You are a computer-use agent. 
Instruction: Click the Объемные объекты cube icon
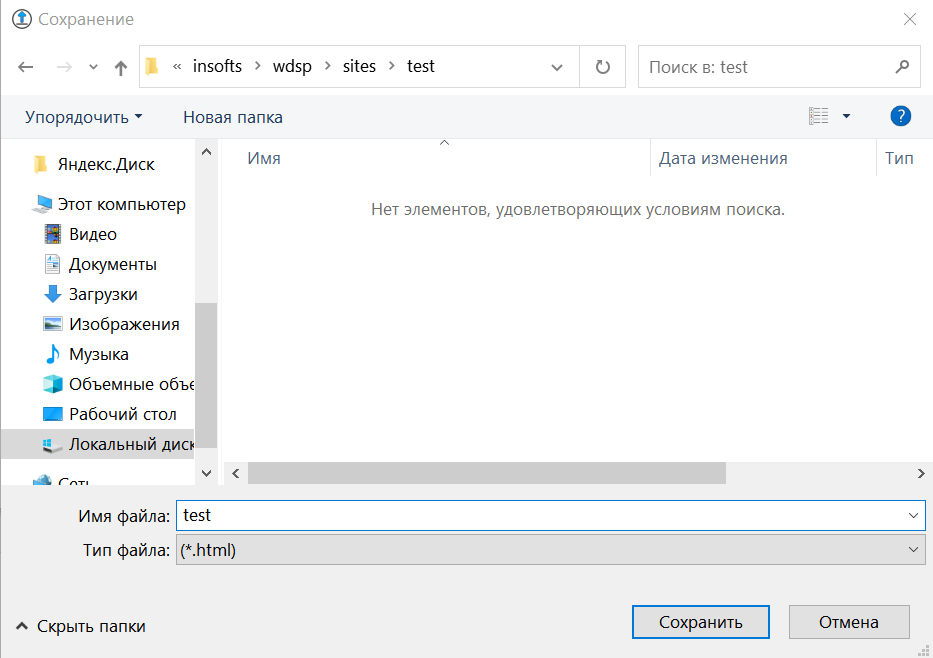pyautogui.click(x=53, y=384)
